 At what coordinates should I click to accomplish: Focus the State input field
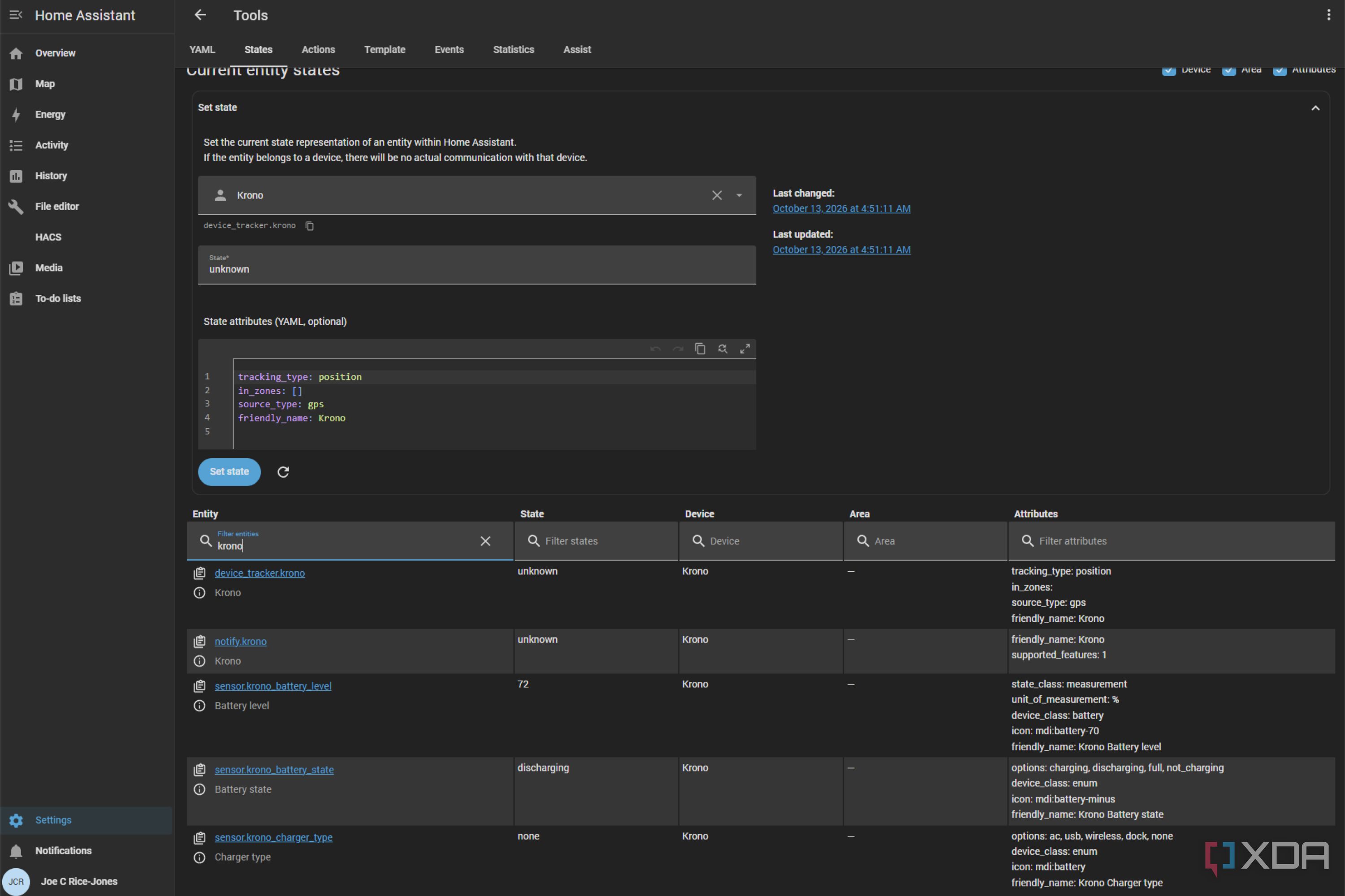(x=477, y=265)
